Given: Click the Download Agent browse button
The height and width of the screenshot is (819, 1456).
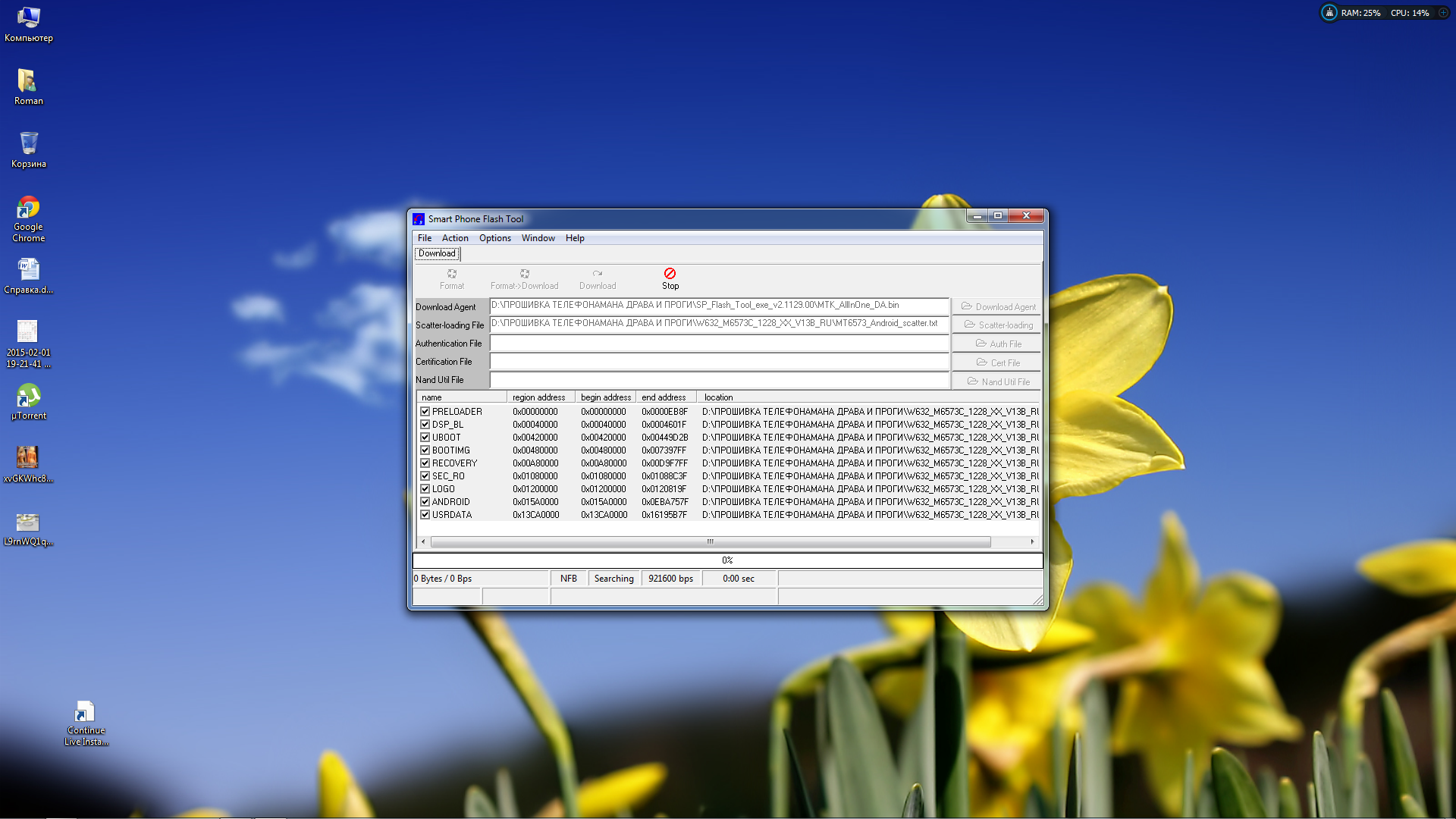Looking at the screenshot, I should coord(996,307).
